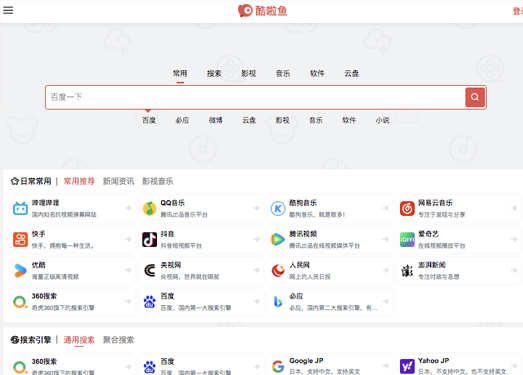The height and width of the screenshot is (375, 523).
Task: Switch to 通用搜索 tab in 搜索引擎
Action: [79, 340]
